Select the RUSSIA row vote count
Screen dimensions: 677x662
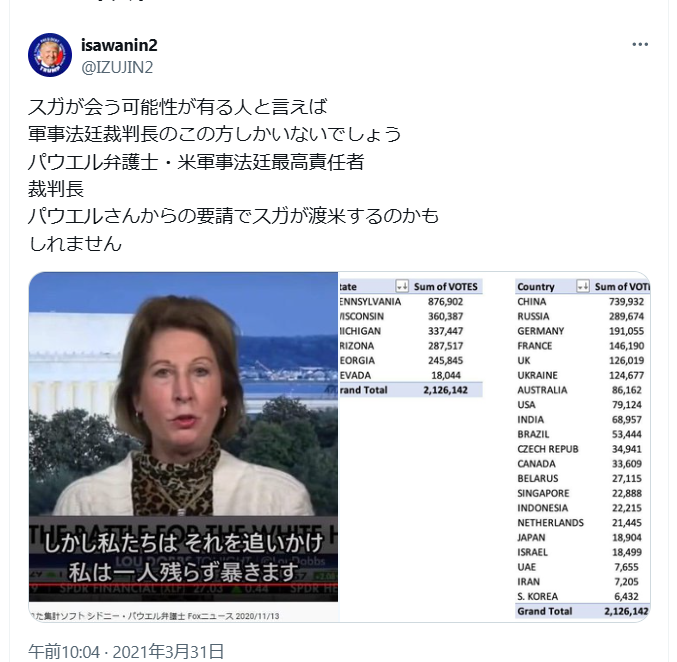[x=626, y=316]
